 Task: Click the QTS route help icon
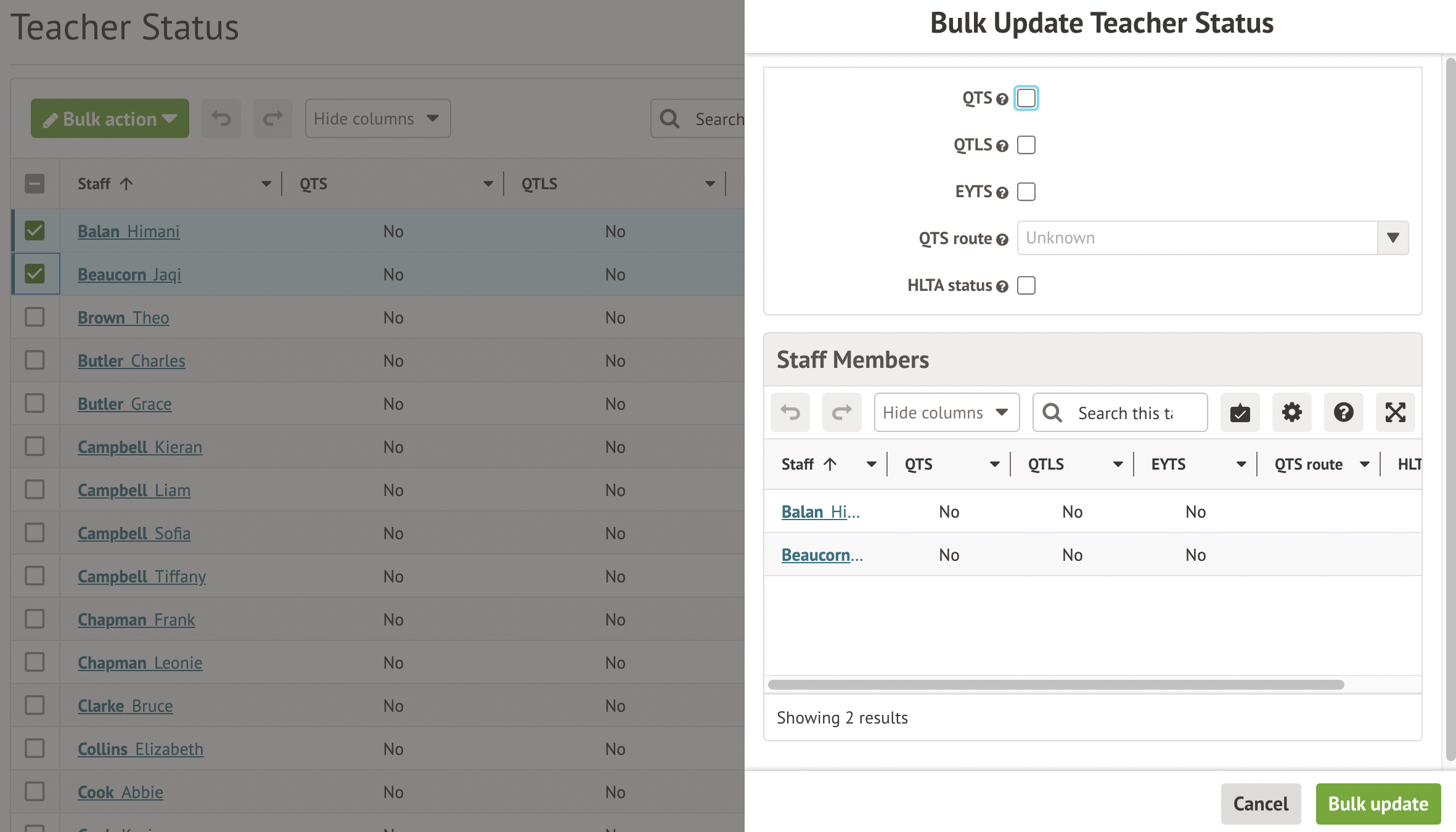pyautogui.click(x=1002, y=239)
